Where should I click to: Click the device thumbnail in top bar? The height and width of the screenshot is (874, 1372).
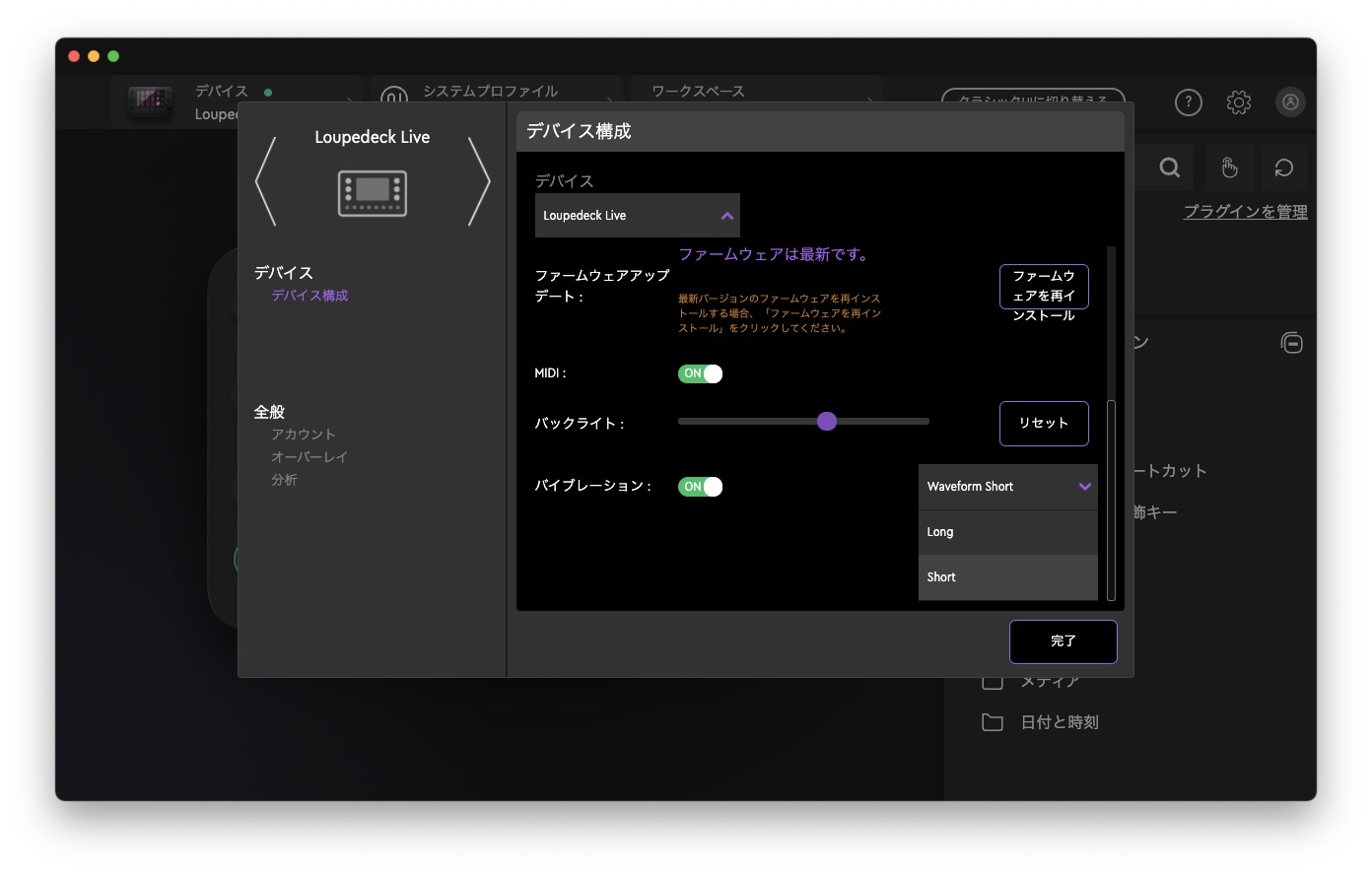(x=150, y=101)
